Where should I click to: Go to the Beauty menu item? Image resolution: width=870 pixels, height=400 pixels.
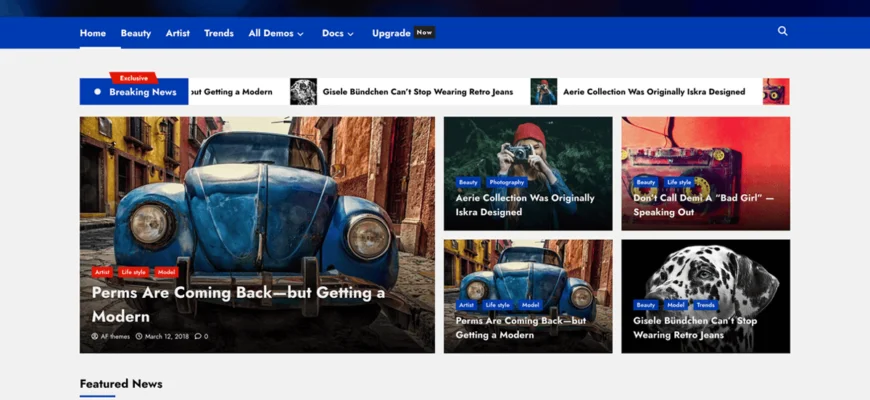pyautogui.click(x=136, y=33)
